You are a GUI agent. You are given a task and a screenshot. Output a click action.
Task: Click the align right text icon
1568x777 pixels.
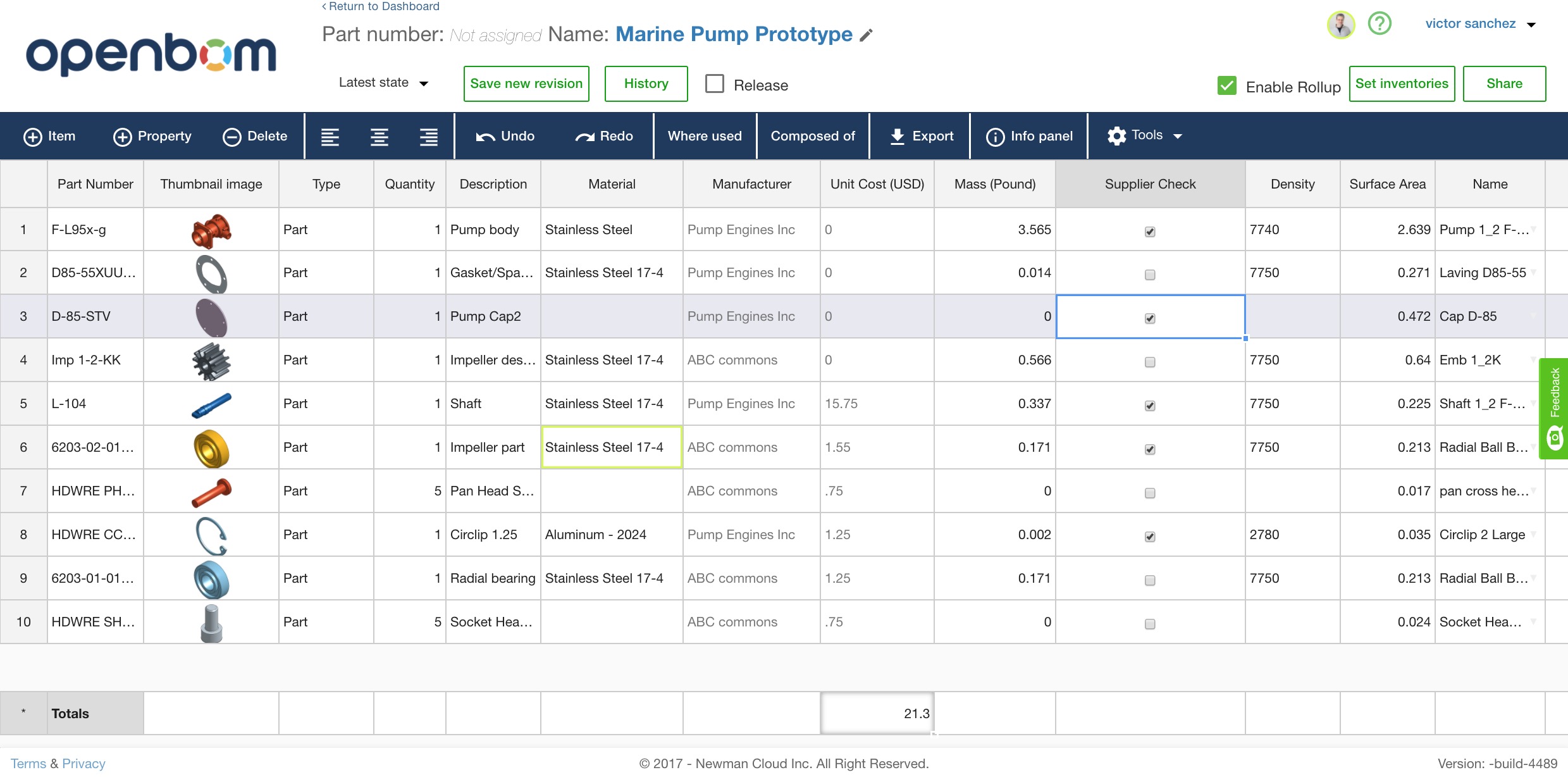point(429,137)
